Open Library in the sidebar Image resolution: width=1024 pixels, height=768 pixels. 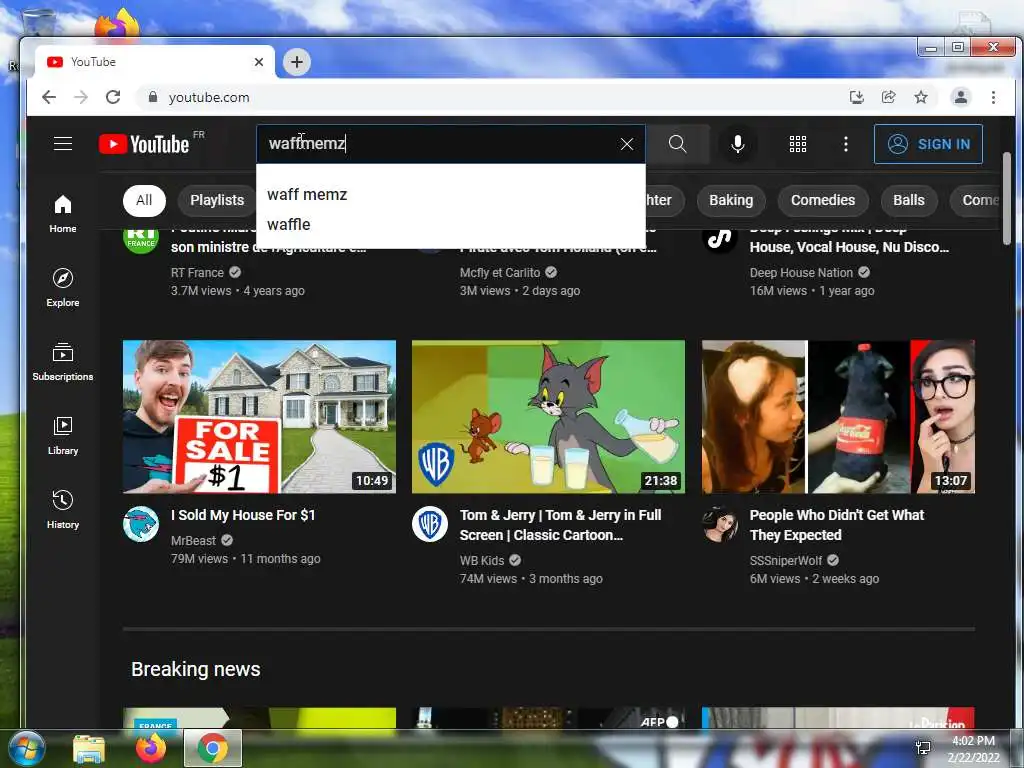click(x=63, y=436)
